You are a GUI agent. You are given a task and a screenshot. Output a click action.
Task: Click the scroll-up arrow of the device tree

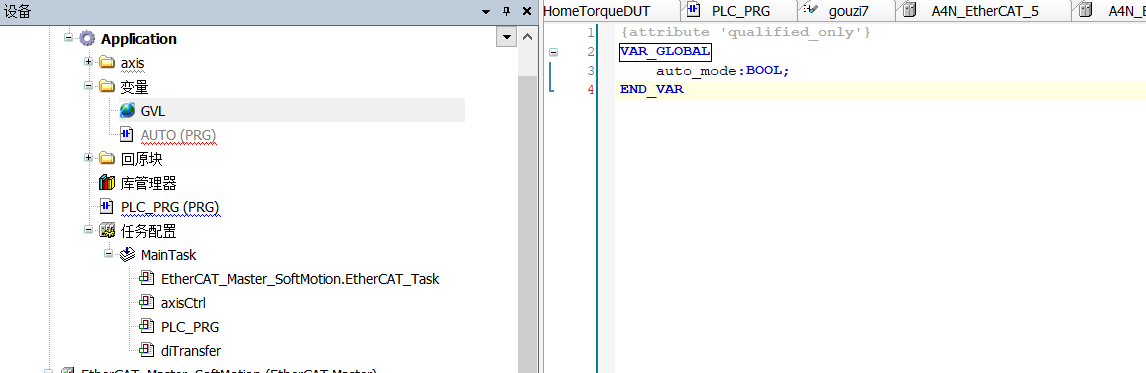pos(528,37)
